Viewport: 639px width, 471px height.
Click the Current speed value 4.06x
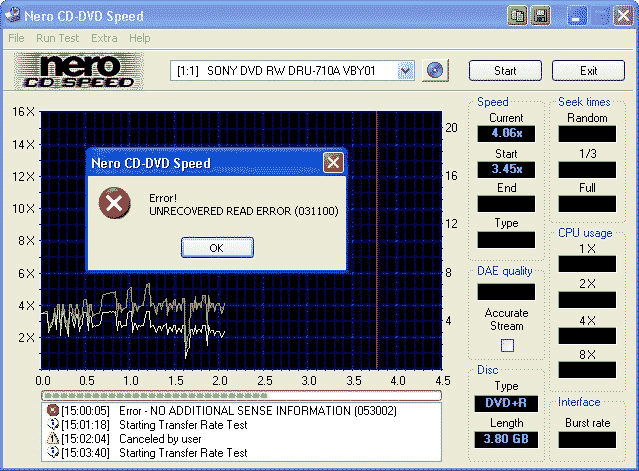point(506,133)
